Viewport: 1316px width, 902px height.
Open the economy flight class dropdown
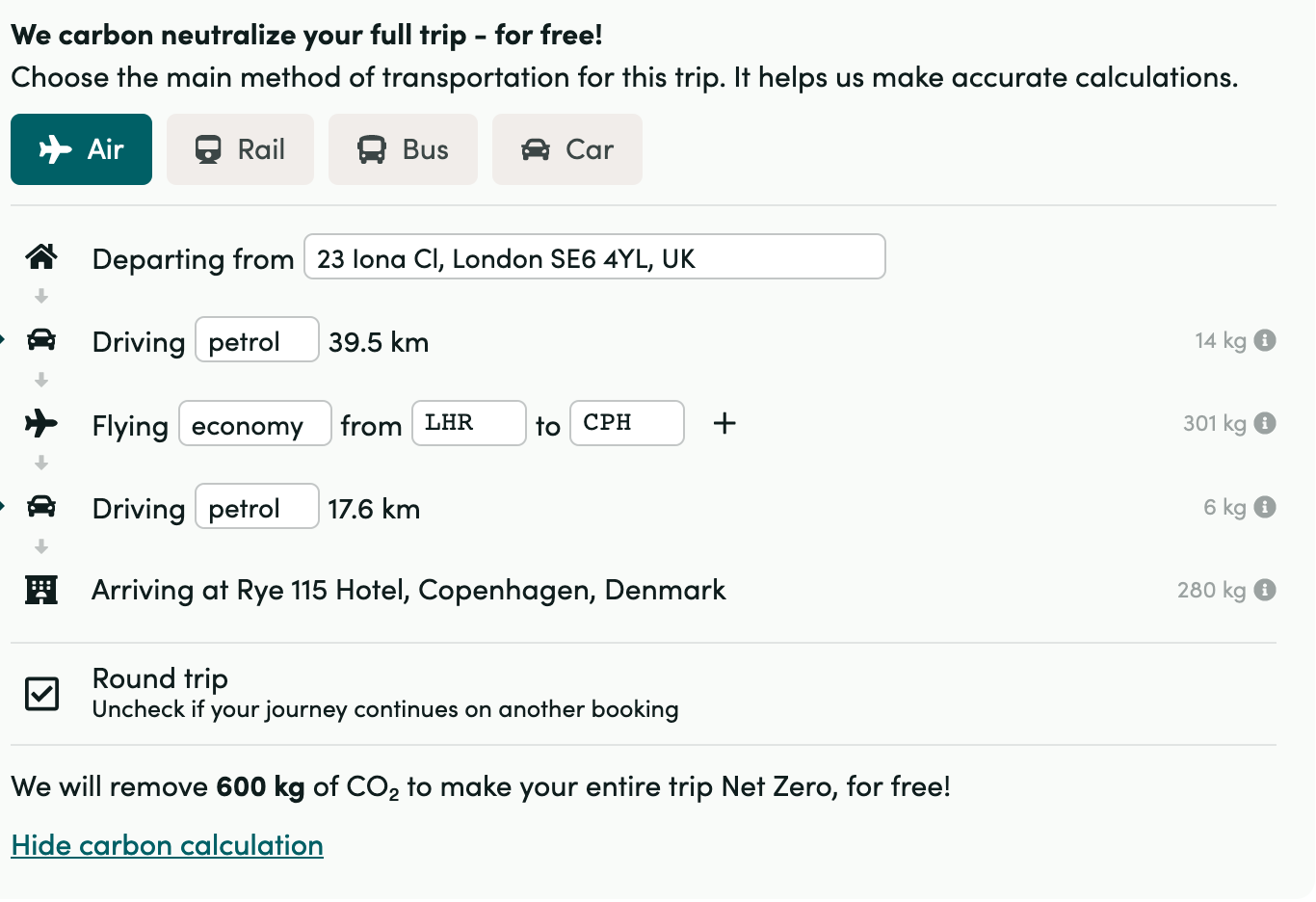[x=255, y=424]
